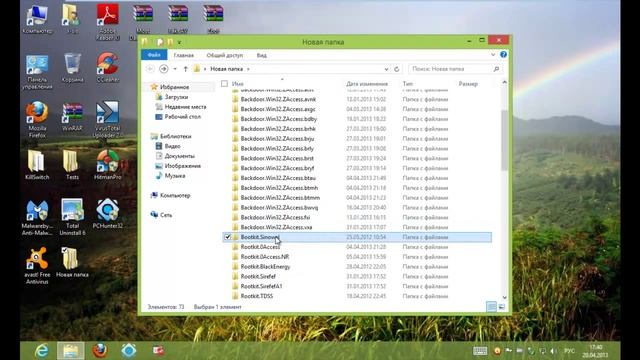Select Недавние места in navigation pane
This screenshot has height=360, width=640.
[x=185, y=107]
